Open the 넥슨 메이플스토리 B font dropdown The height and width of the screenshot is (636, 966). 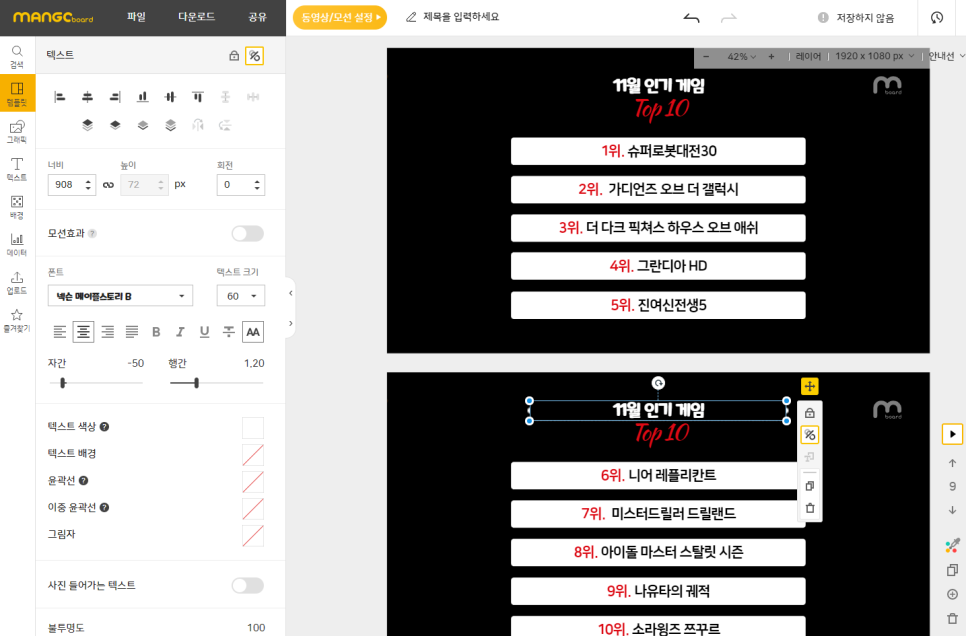(x=120, y=296)
